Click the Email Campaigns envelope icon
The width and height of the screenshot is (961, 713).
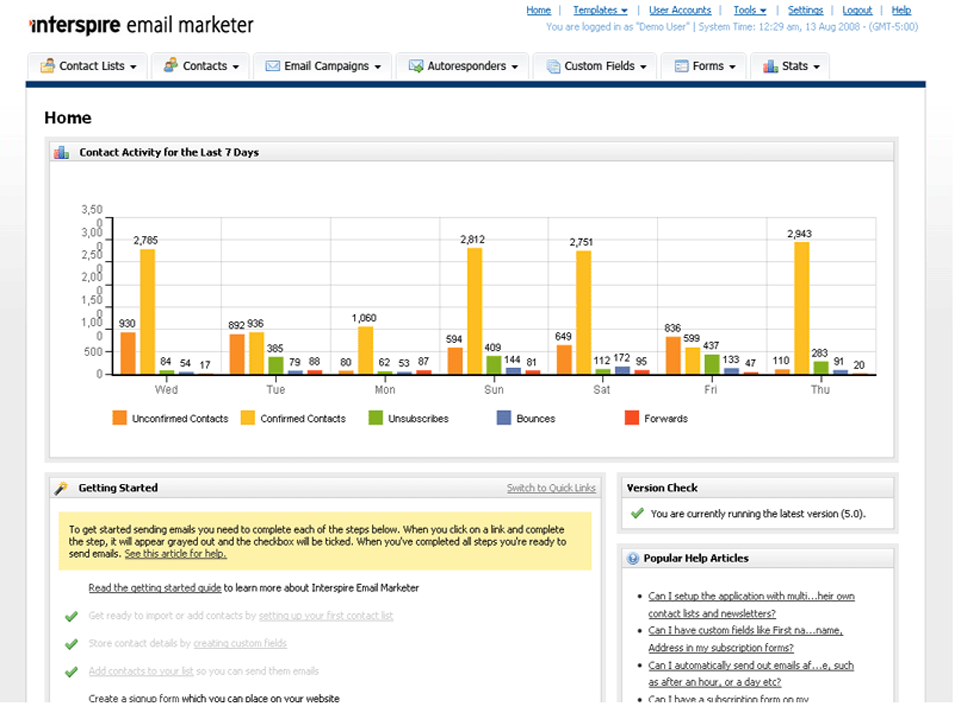pyautogui.click(x=272, y=66)
